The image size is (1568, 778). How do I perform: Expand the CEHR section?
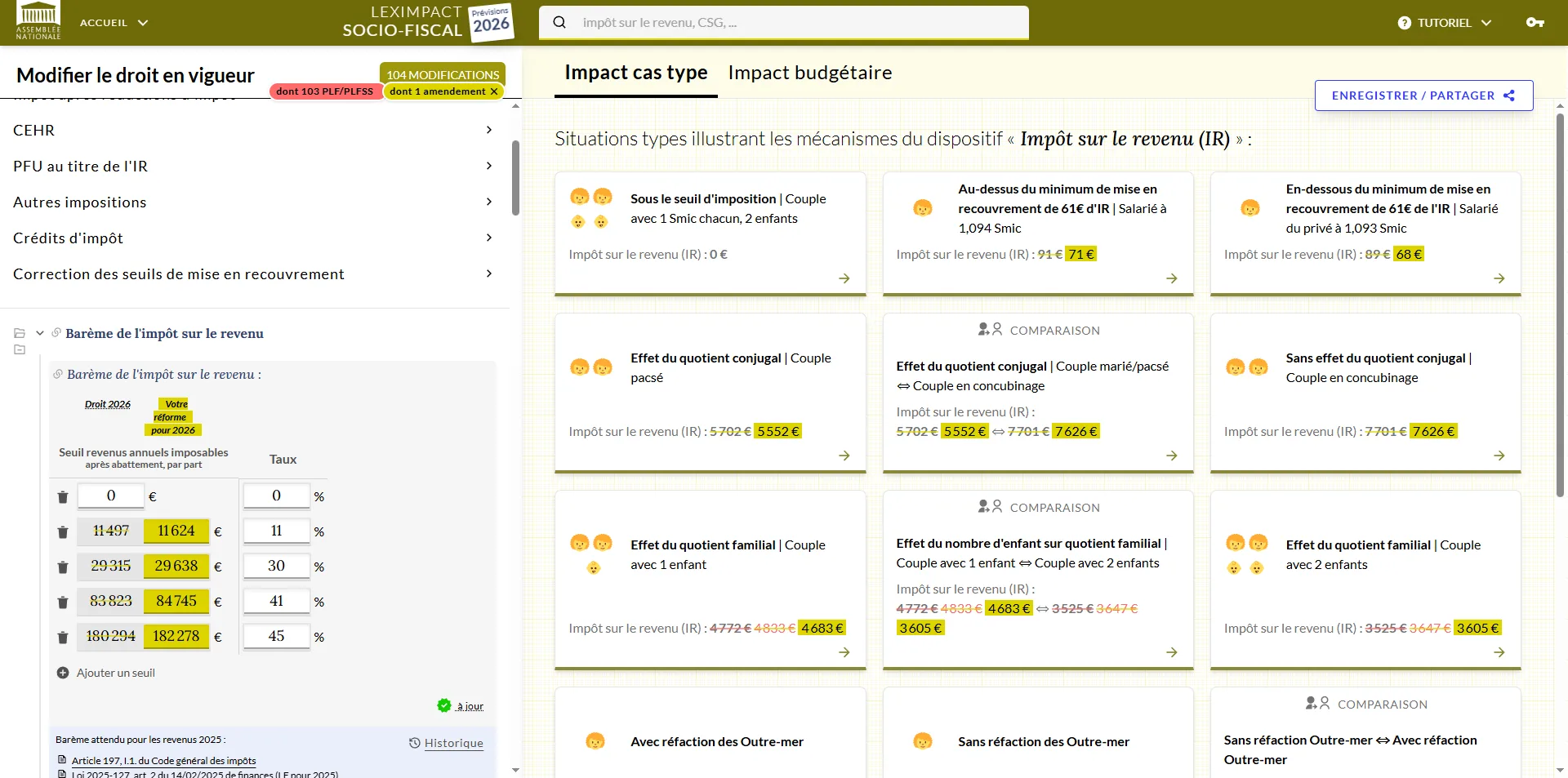pyautogui.click(x=488, y=130)
